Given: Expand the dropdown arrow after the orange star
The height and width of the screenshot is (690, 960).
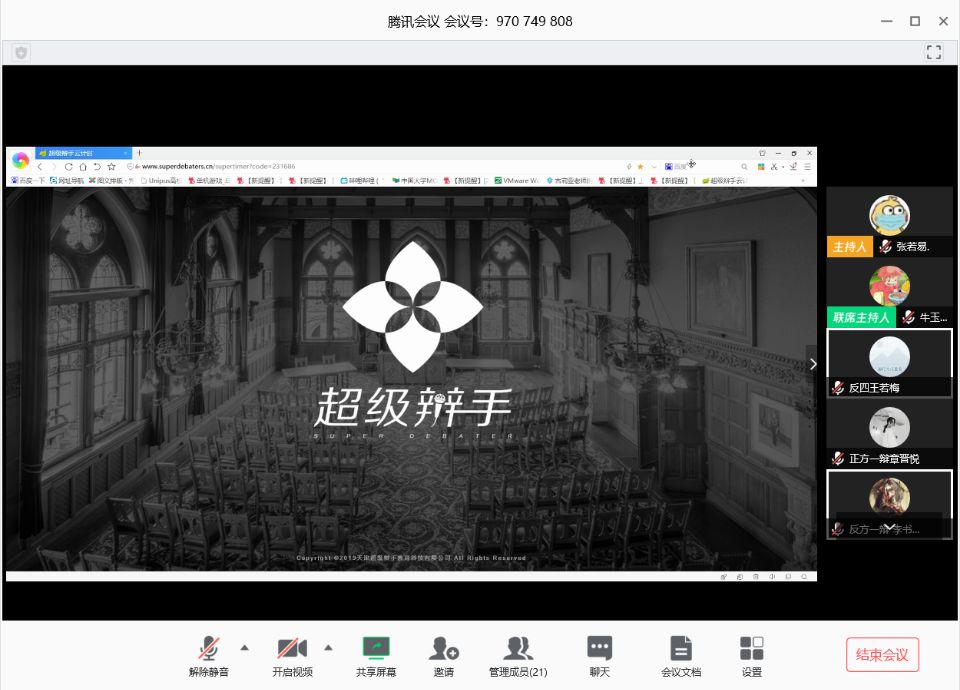Looking at the screenshot, I should (x=654, y=167).
